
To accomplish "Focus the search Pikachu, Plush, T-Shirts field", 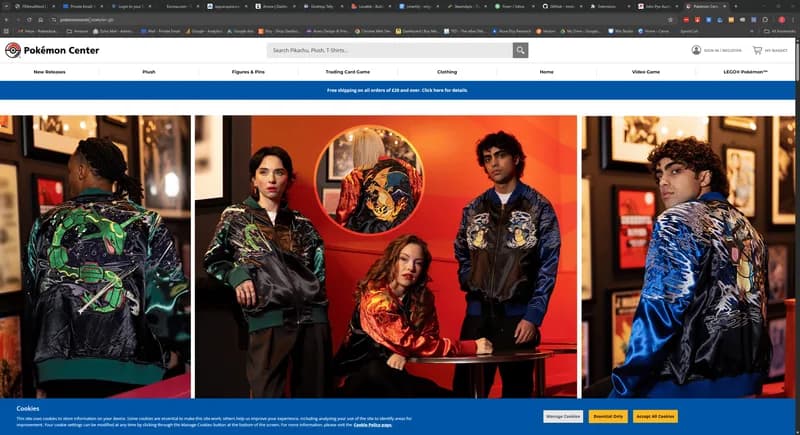I will click(390, 50).
